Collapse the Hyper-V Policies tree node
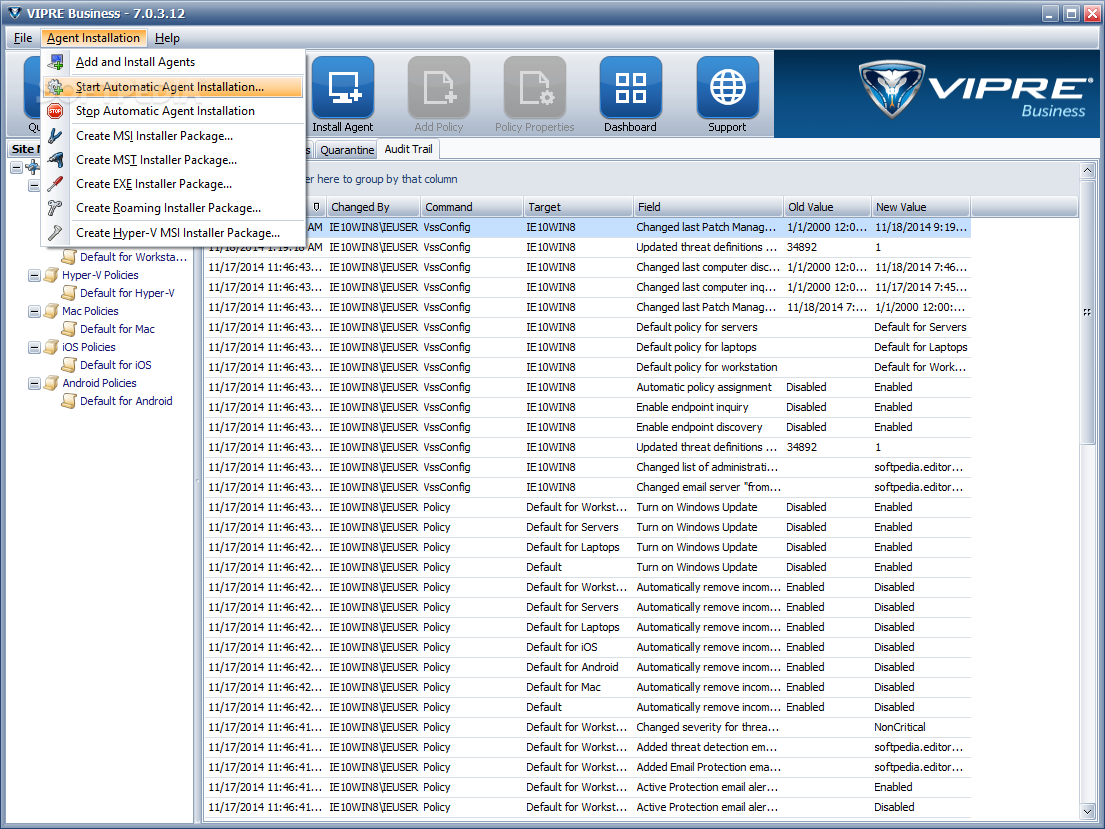This screenshot has width=1105, height=829. click(x=34, y=276)
